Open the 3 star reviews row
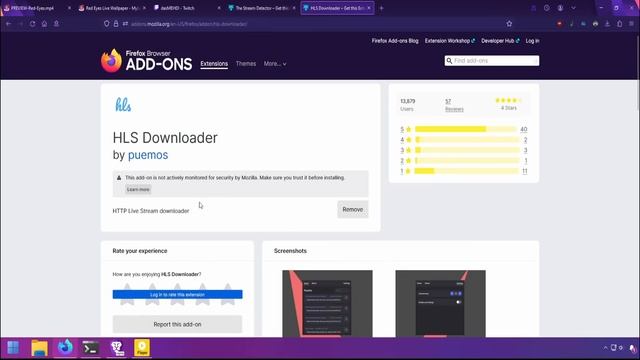This screenshot has width=640, height=360. (464, 150)
